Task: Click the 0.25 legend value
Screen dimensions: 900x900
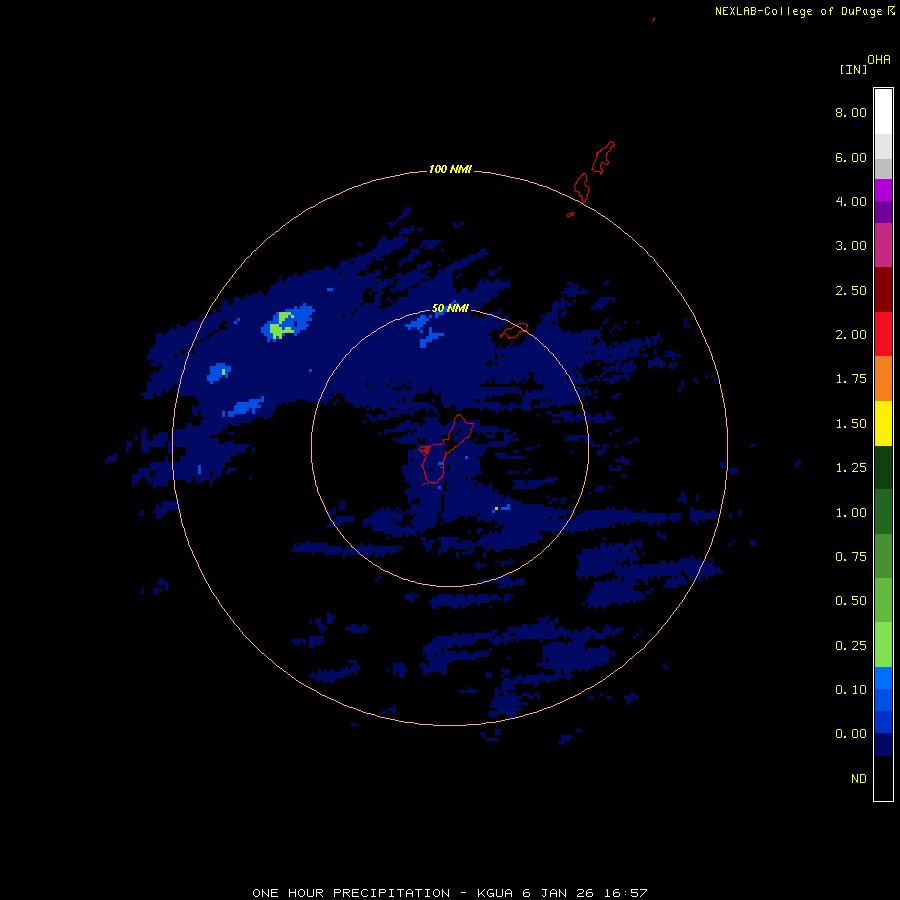Action: 851,646
